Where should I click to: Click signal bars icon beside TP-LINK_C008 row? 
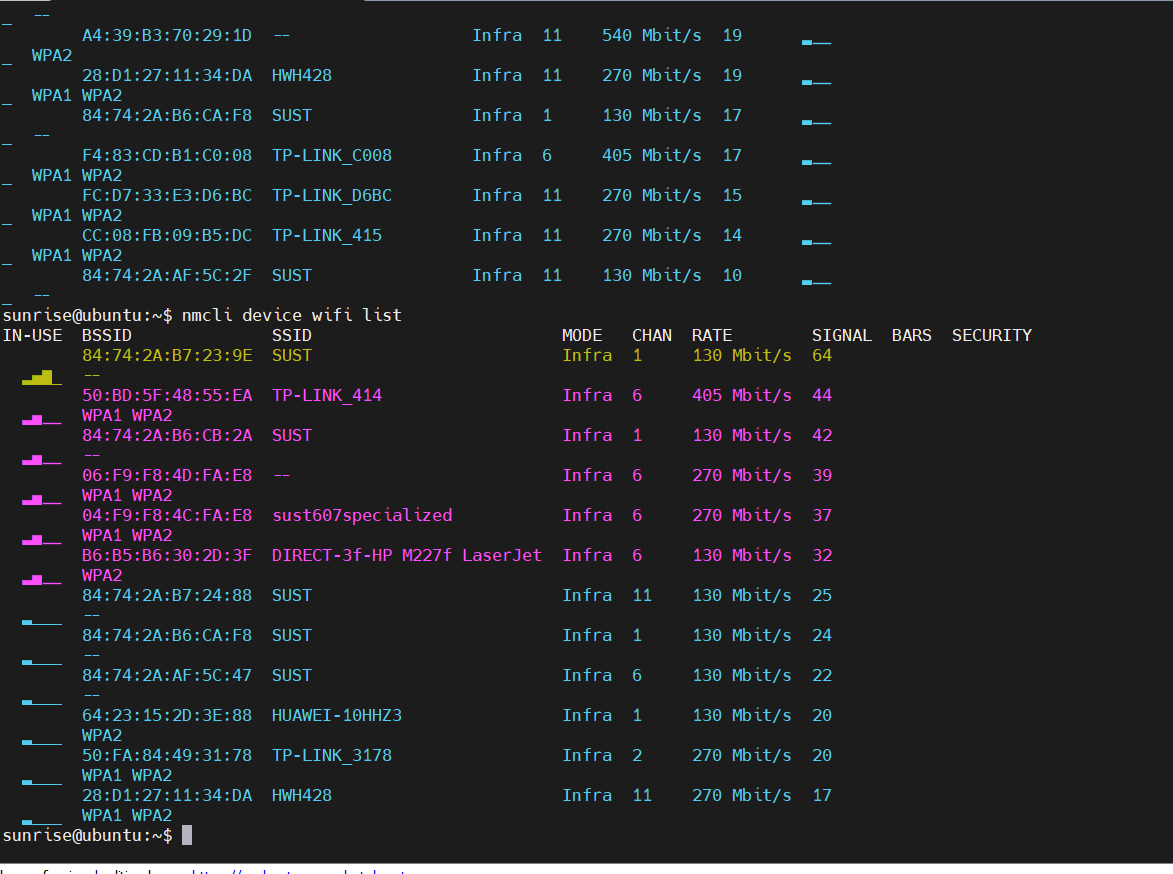816,160
